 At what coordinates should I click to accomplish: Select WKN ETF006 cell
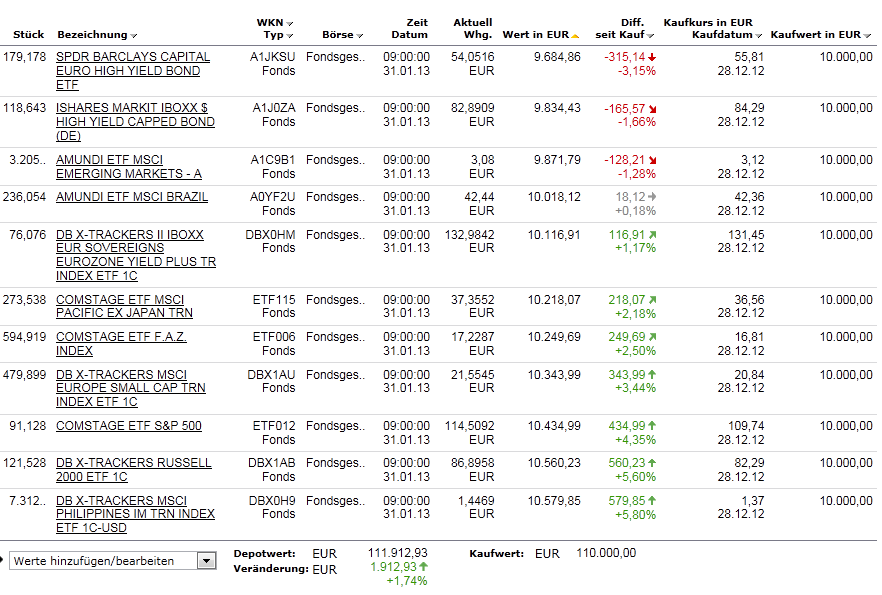pos(272,337)
